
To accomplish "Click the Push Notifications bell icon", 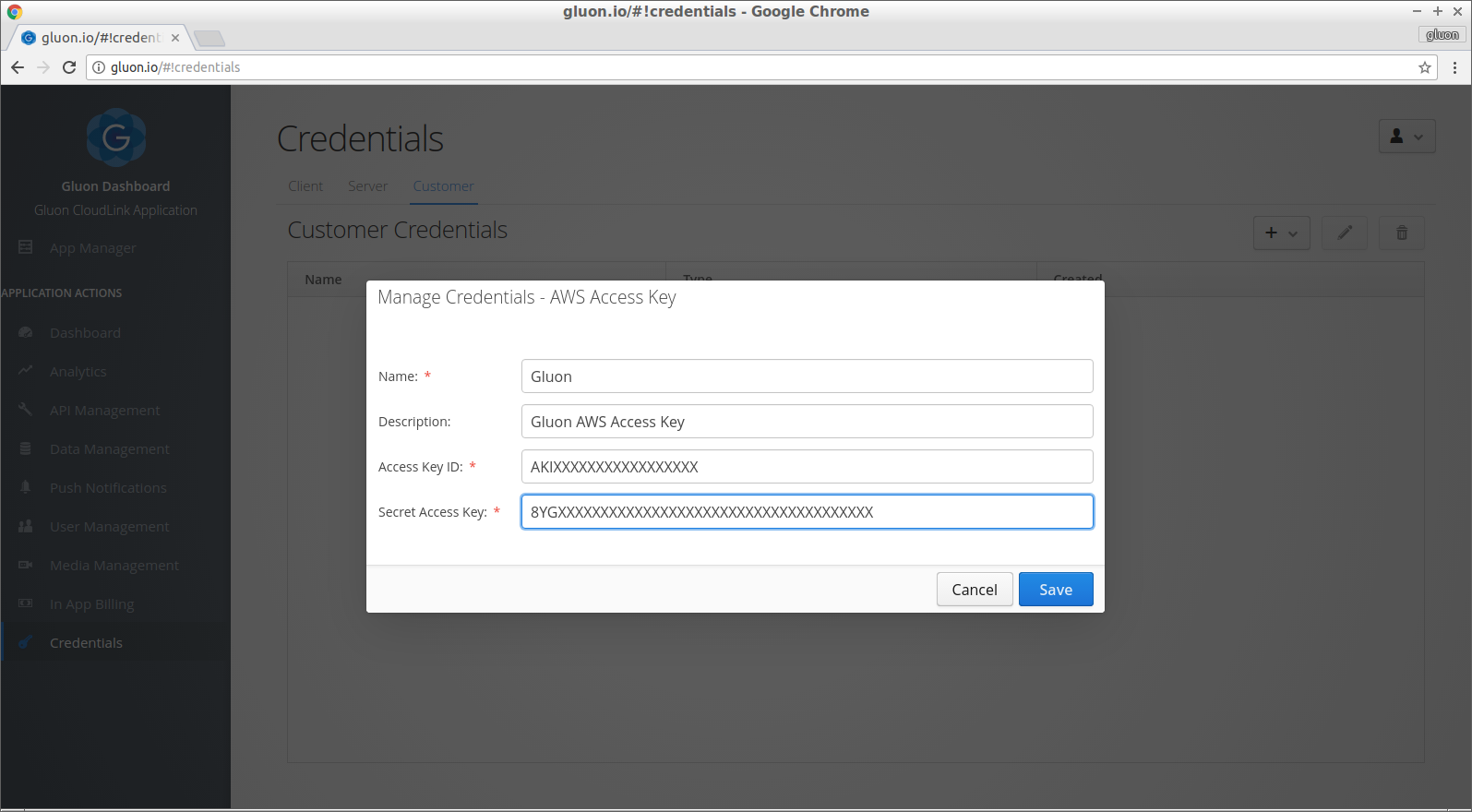I will [25, 487].
